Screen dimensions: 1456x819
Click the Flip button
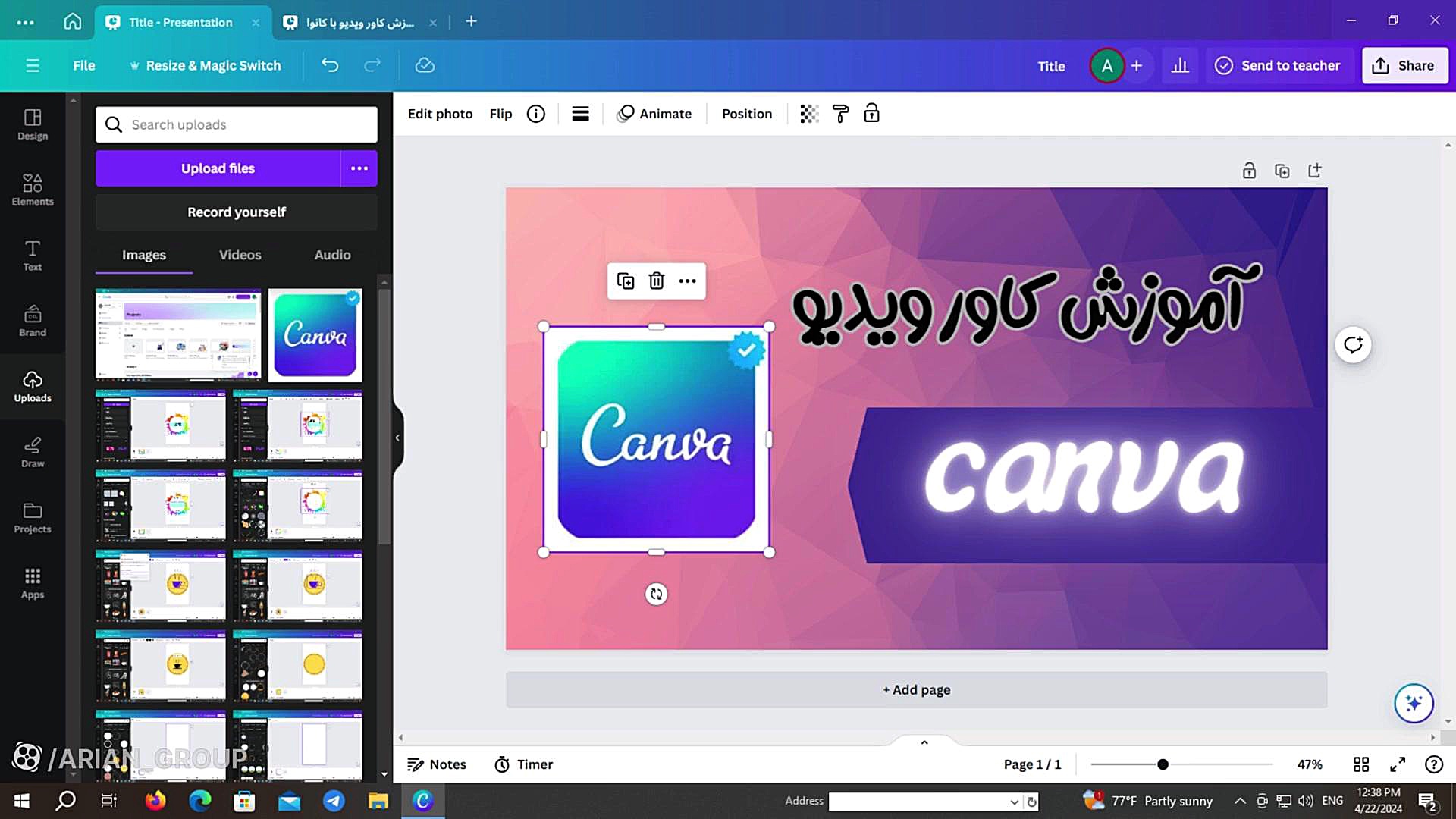(x=500, y=114)
